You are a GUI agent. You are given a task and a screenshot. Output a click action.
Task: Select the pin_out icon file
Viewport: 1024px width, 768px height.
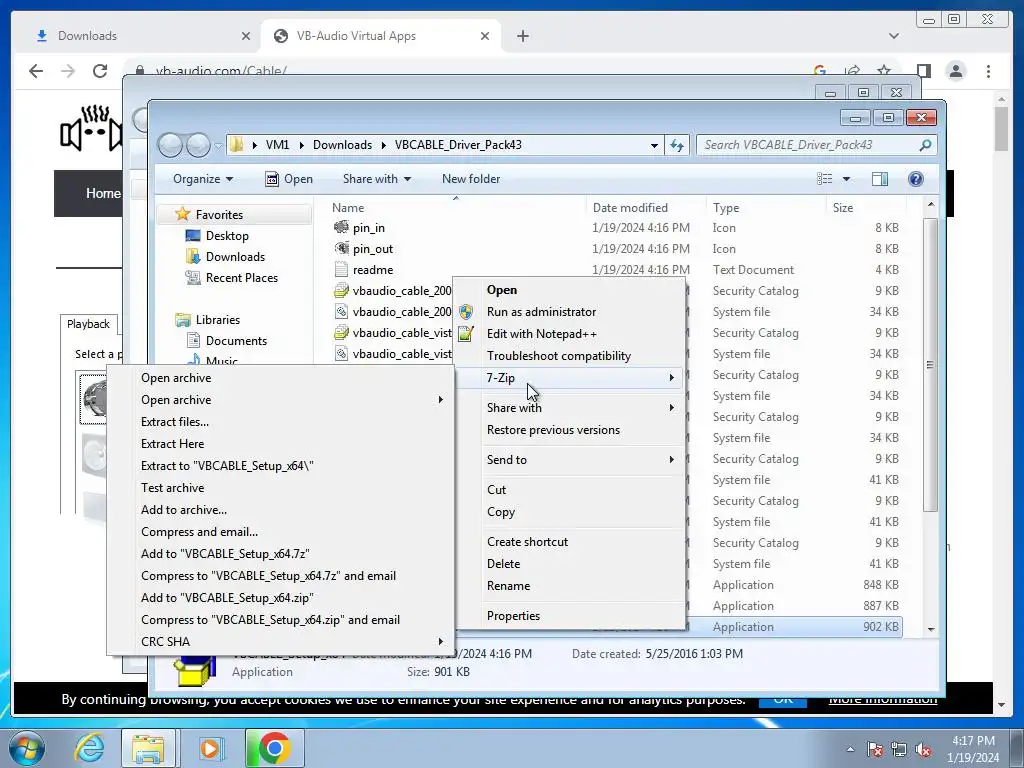(341, 248)
